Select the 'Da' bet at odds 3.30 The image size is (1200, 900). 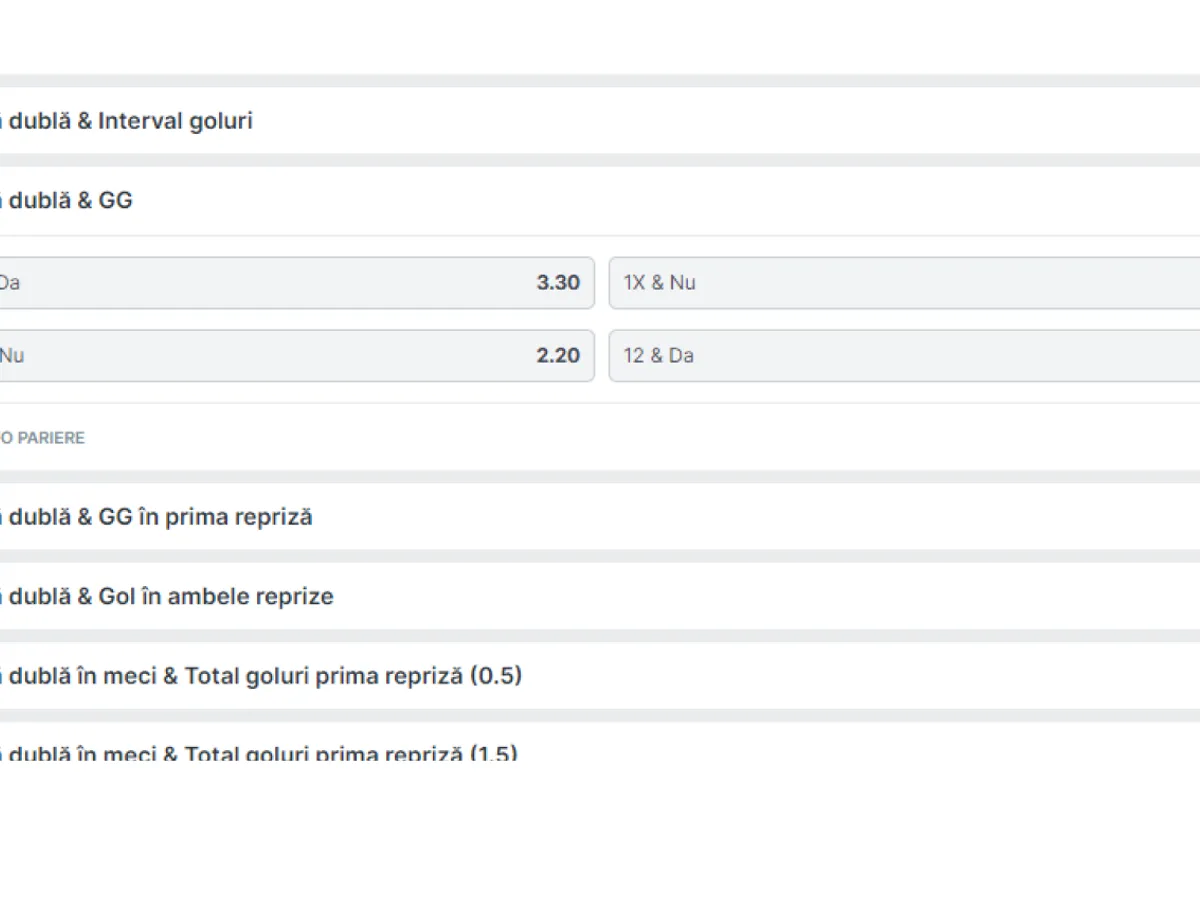[296, 283]
